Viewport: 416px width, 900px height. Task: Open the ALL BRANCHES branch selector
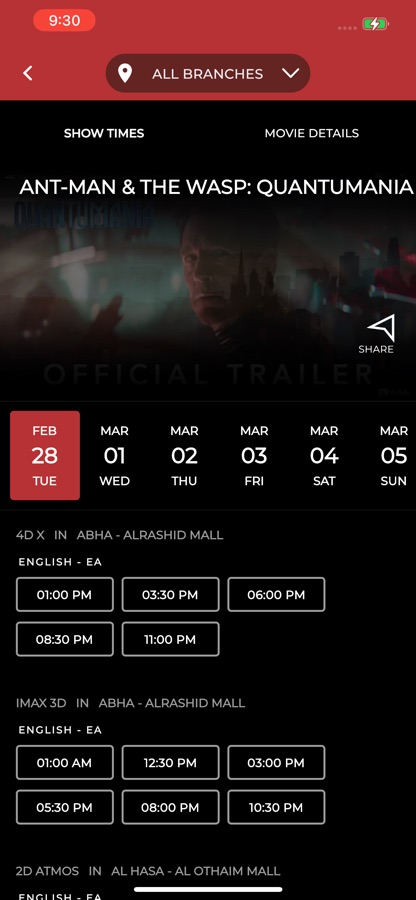[x=208, y=73]
